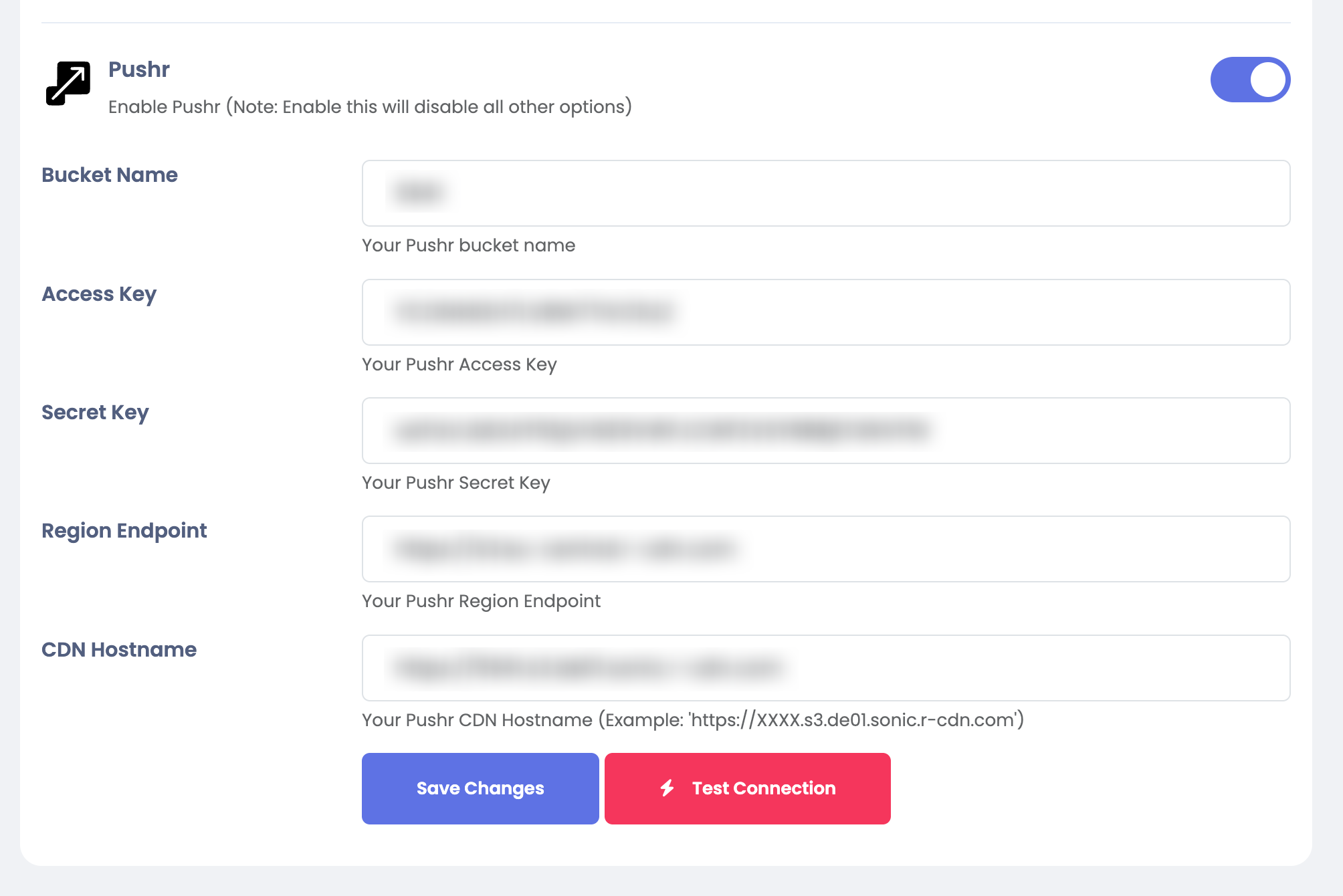Image resolution: width=1343 pixels, height=896 pixels.
Task: Click the CDN Hostname example hint text
Action: coord(693,720)
